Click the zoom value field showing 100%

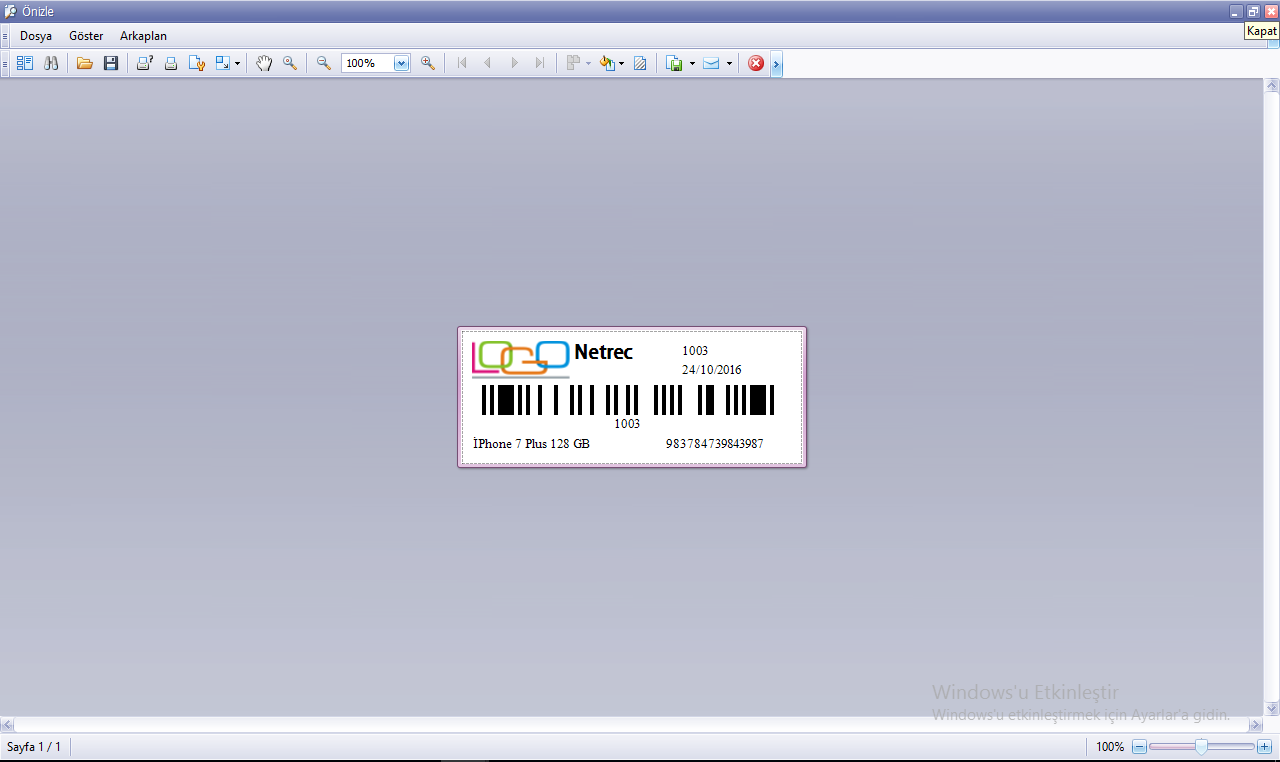368,63
